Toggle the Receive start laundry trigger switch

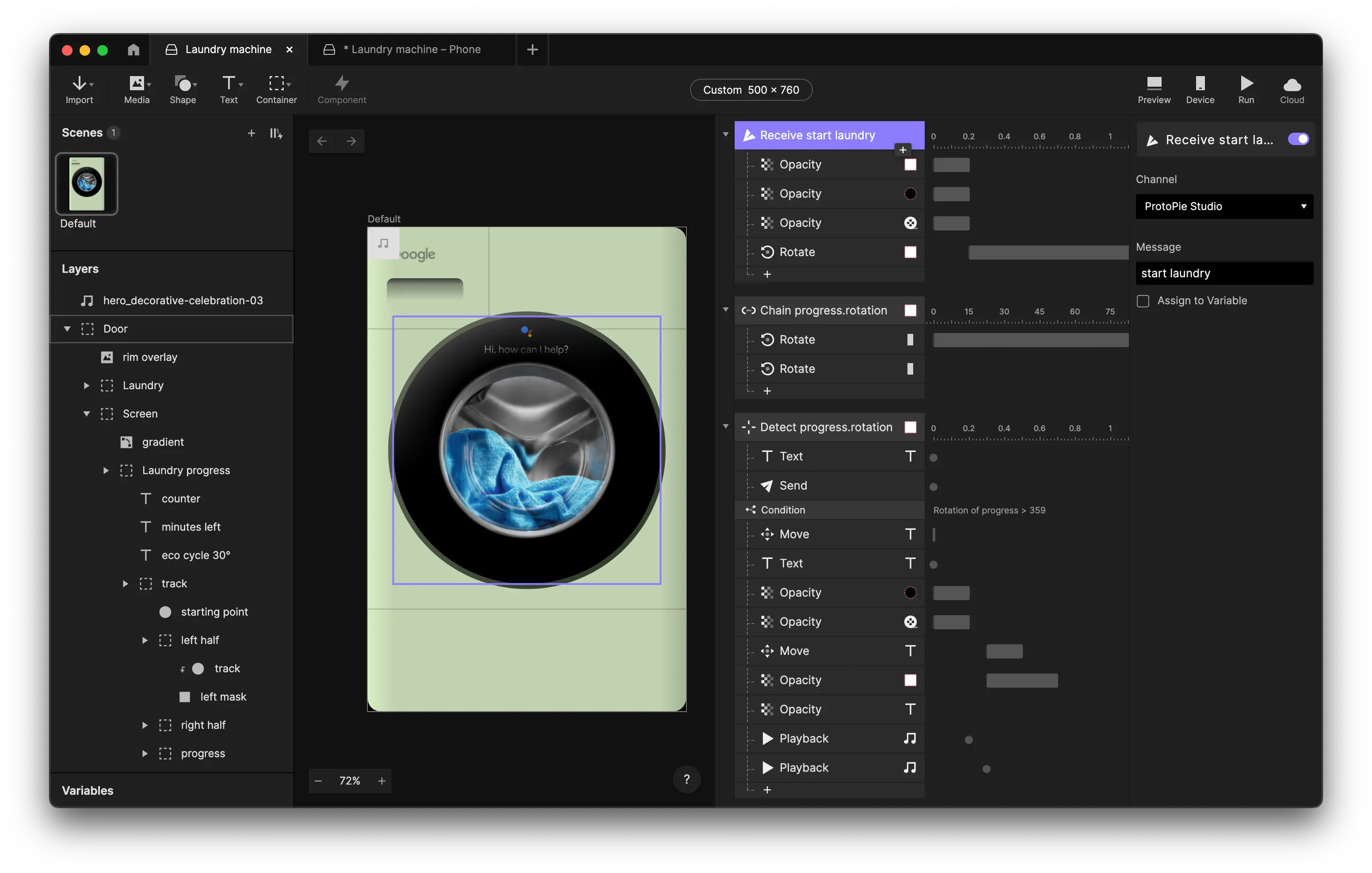1299,139
